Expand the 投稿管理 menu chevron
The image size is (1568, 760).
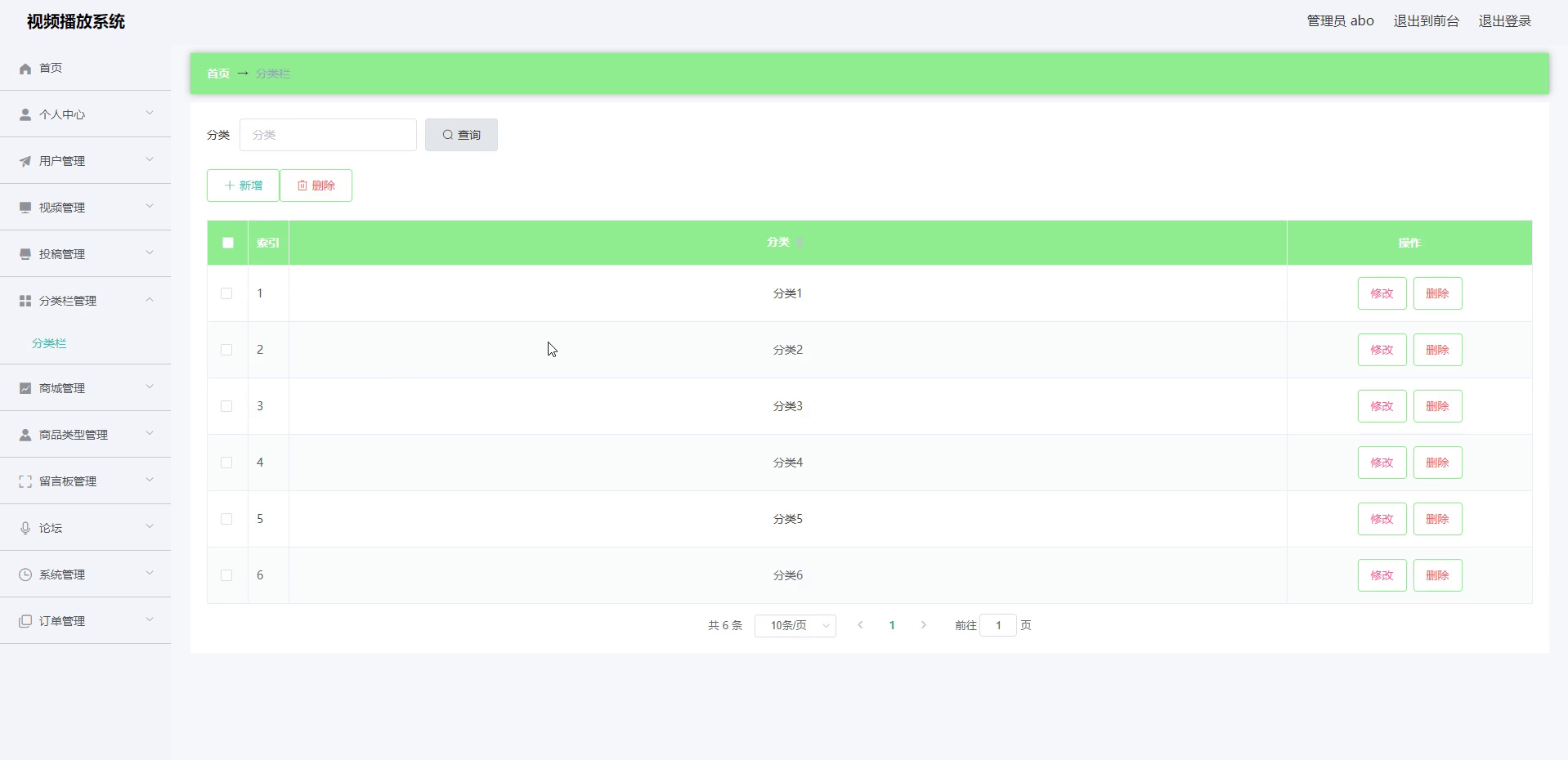click(150, 253)
